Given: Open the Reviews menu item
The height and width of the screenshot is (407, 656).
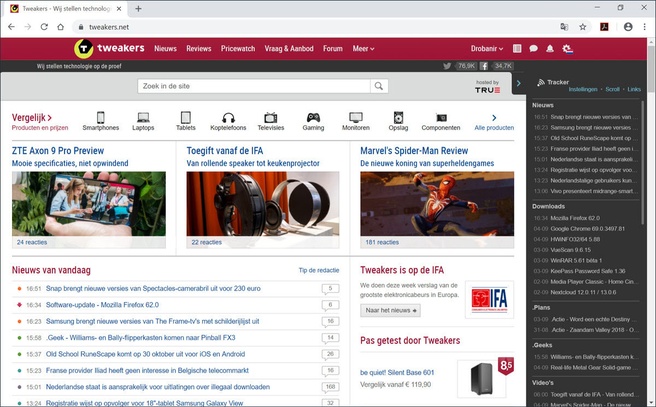Looking at the screenshot, I should pos(199,49).
